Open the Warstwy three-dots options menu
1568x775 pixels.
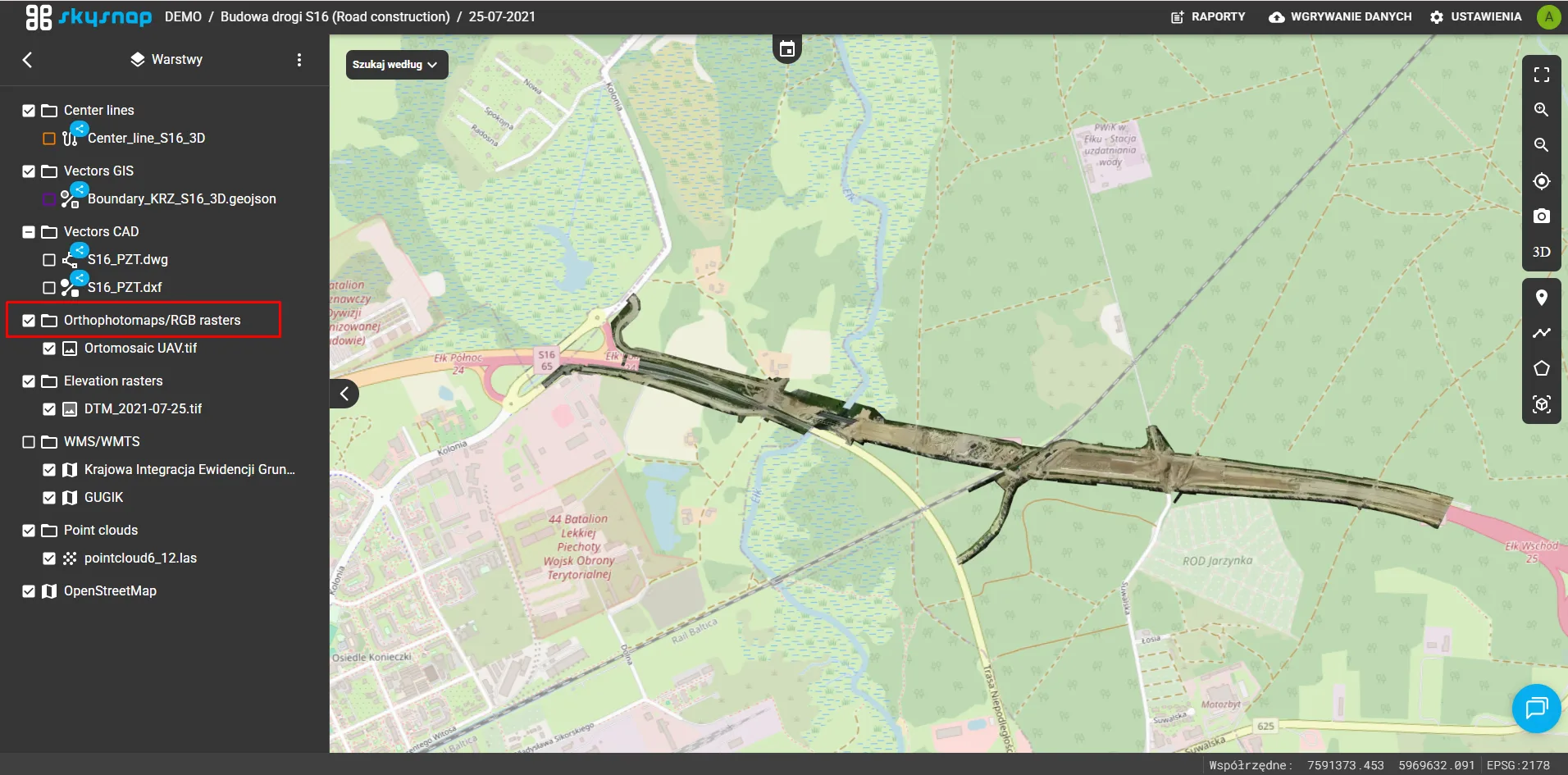point(299,60)
